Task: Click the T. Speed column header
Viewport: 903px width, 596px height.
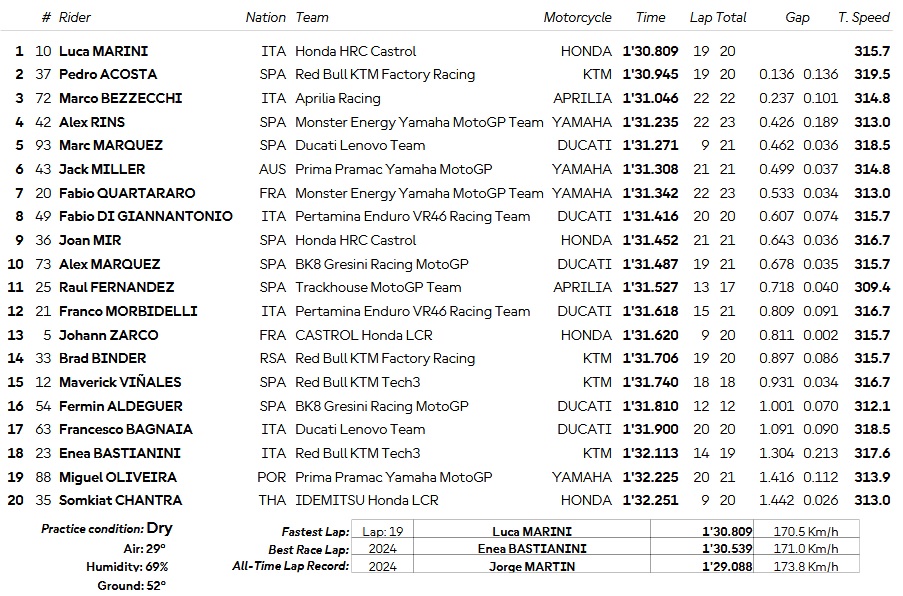Action: 864,17
